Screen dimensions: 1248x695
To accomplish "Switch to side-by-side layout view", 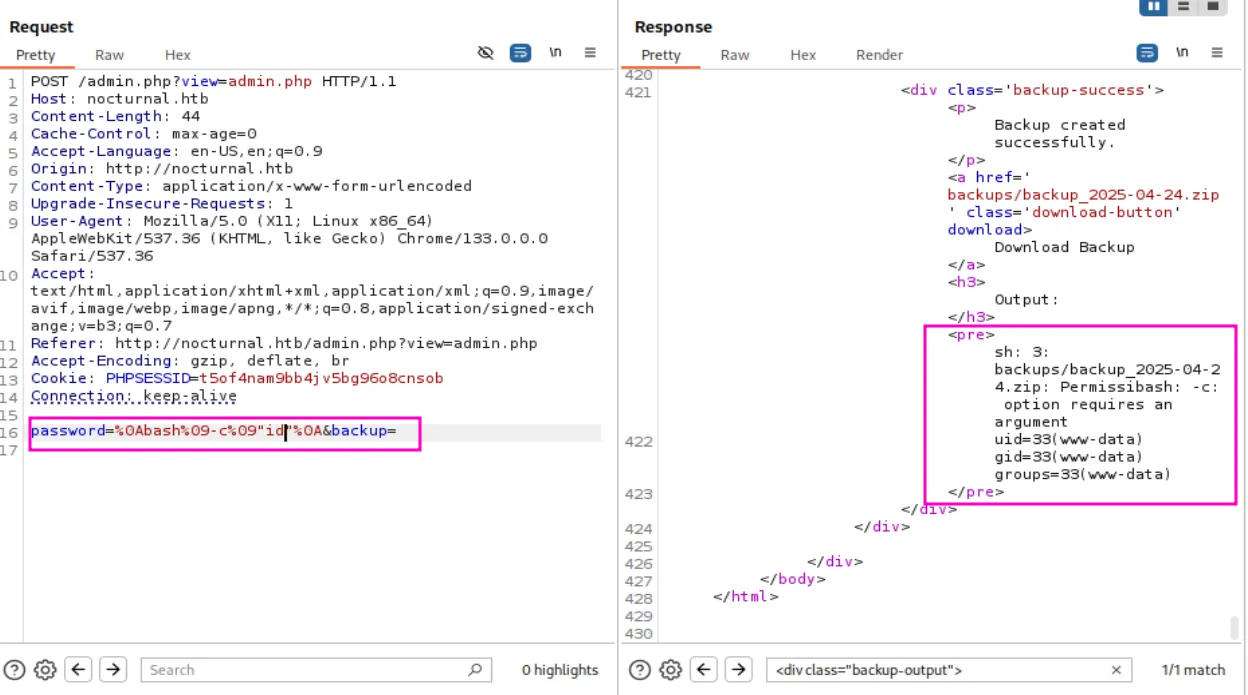I will 1154,6.
